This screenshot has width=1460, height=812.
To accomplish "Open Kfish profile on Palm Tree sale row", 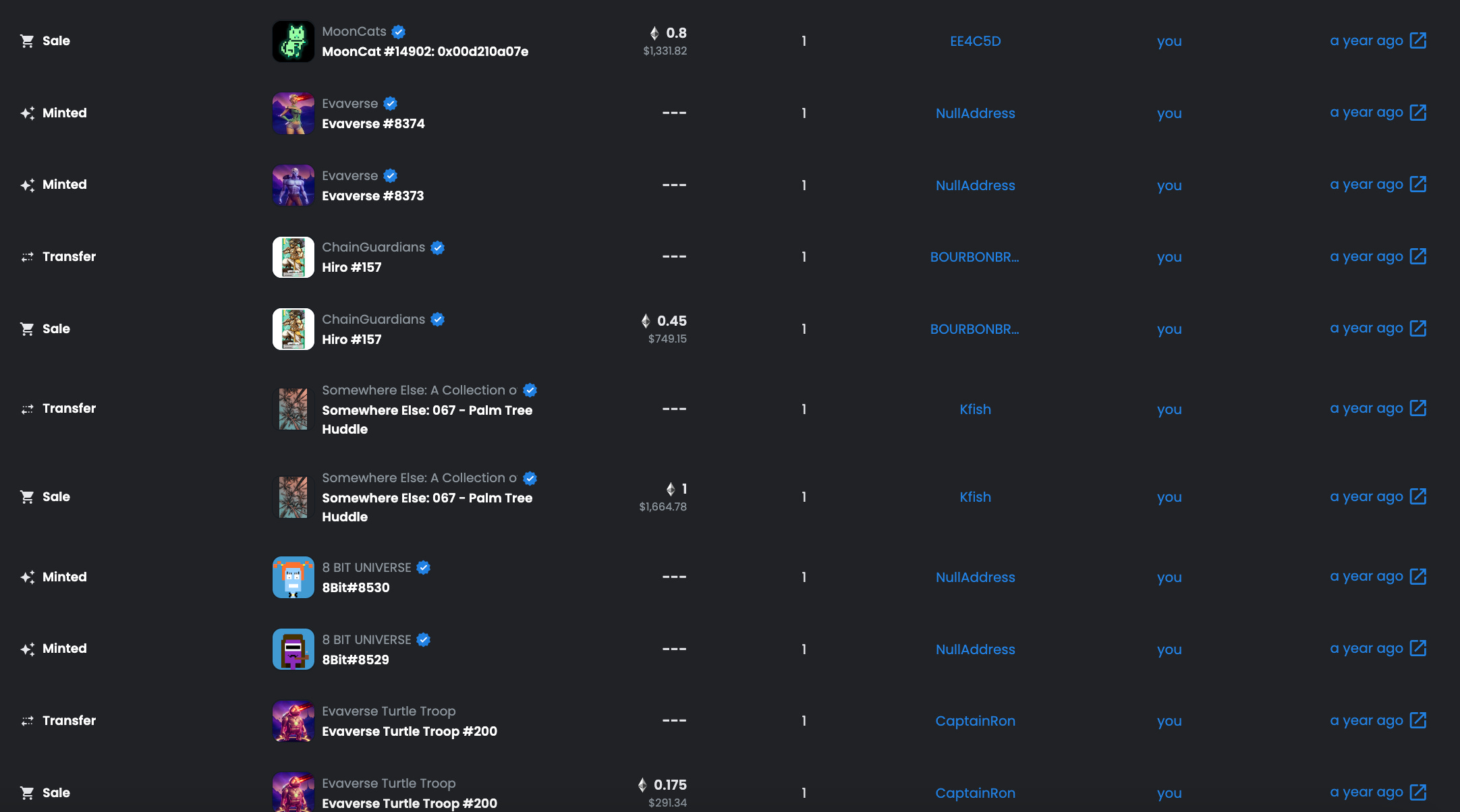I will [975, 497].
